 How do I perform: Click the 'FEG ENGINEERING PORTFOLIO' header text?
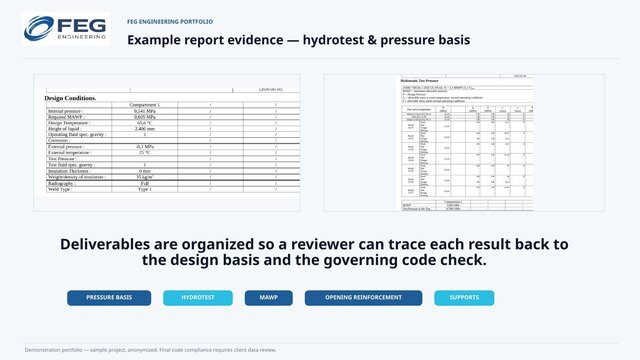tap(170, 22)
